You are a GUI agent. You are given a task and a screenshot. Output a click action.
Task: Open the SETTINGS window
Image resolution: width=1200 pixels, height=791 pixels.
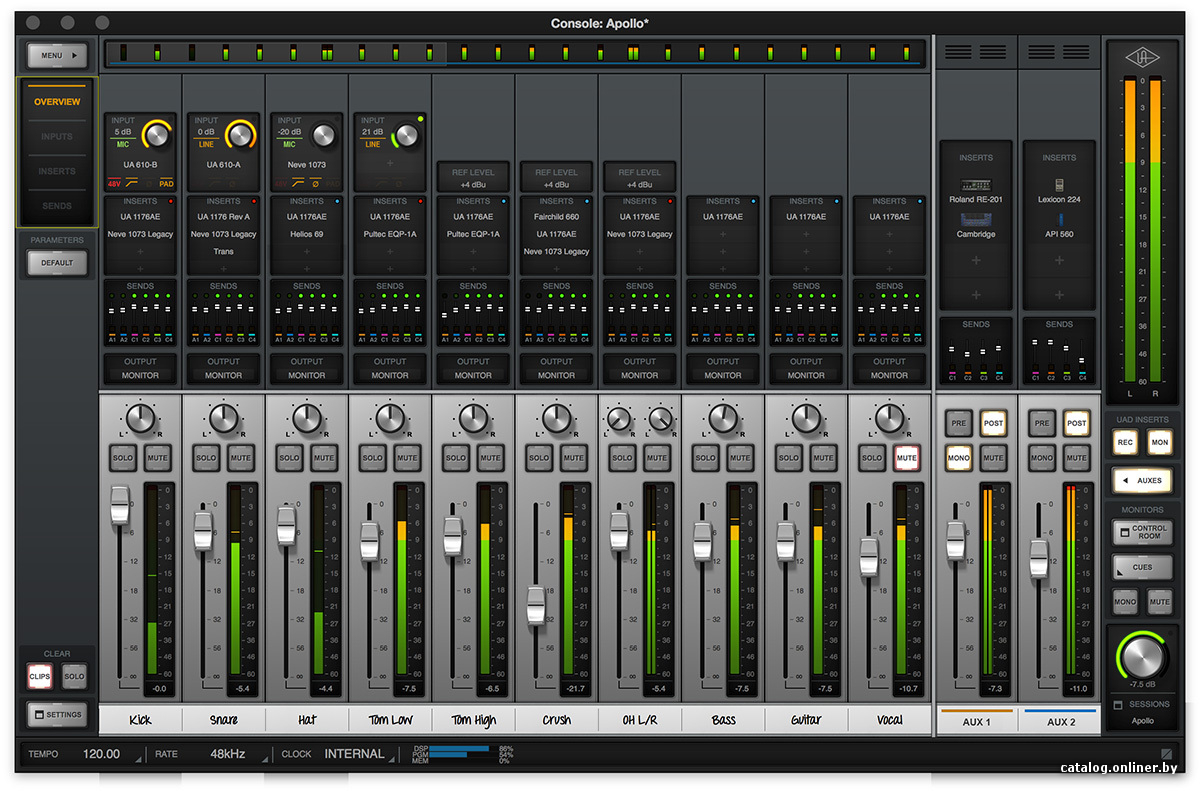click(x=57, y=715)
